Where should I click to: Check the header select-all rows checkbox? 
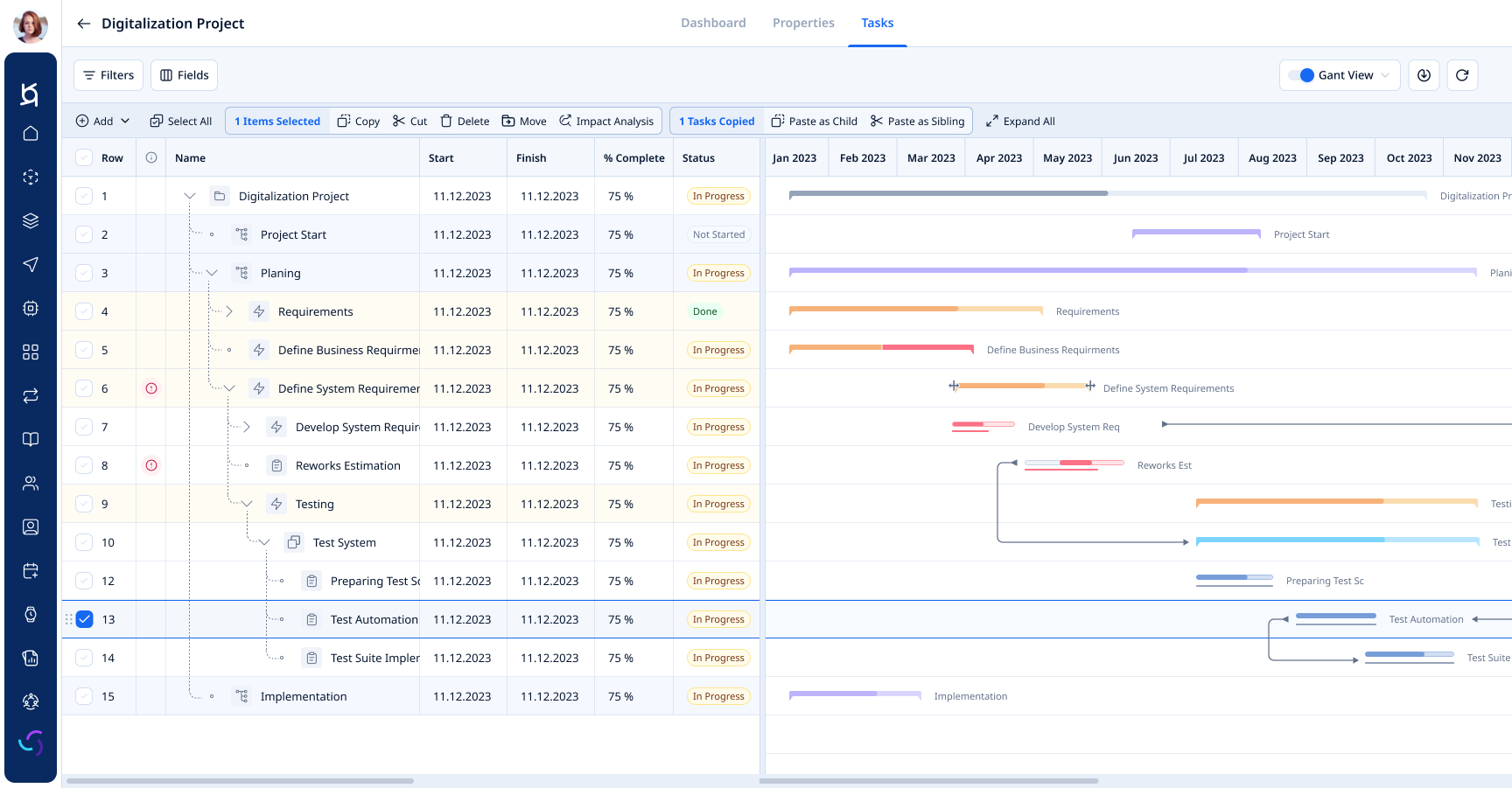coord(84,158)
